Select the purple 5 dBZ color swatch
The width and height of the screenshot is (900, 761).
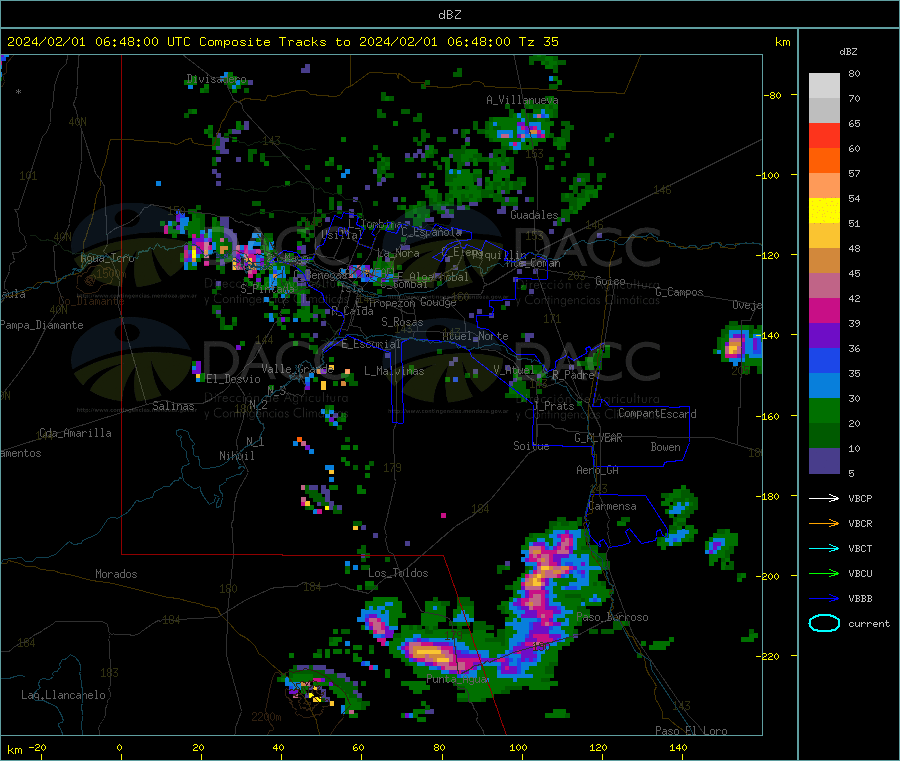824,461
